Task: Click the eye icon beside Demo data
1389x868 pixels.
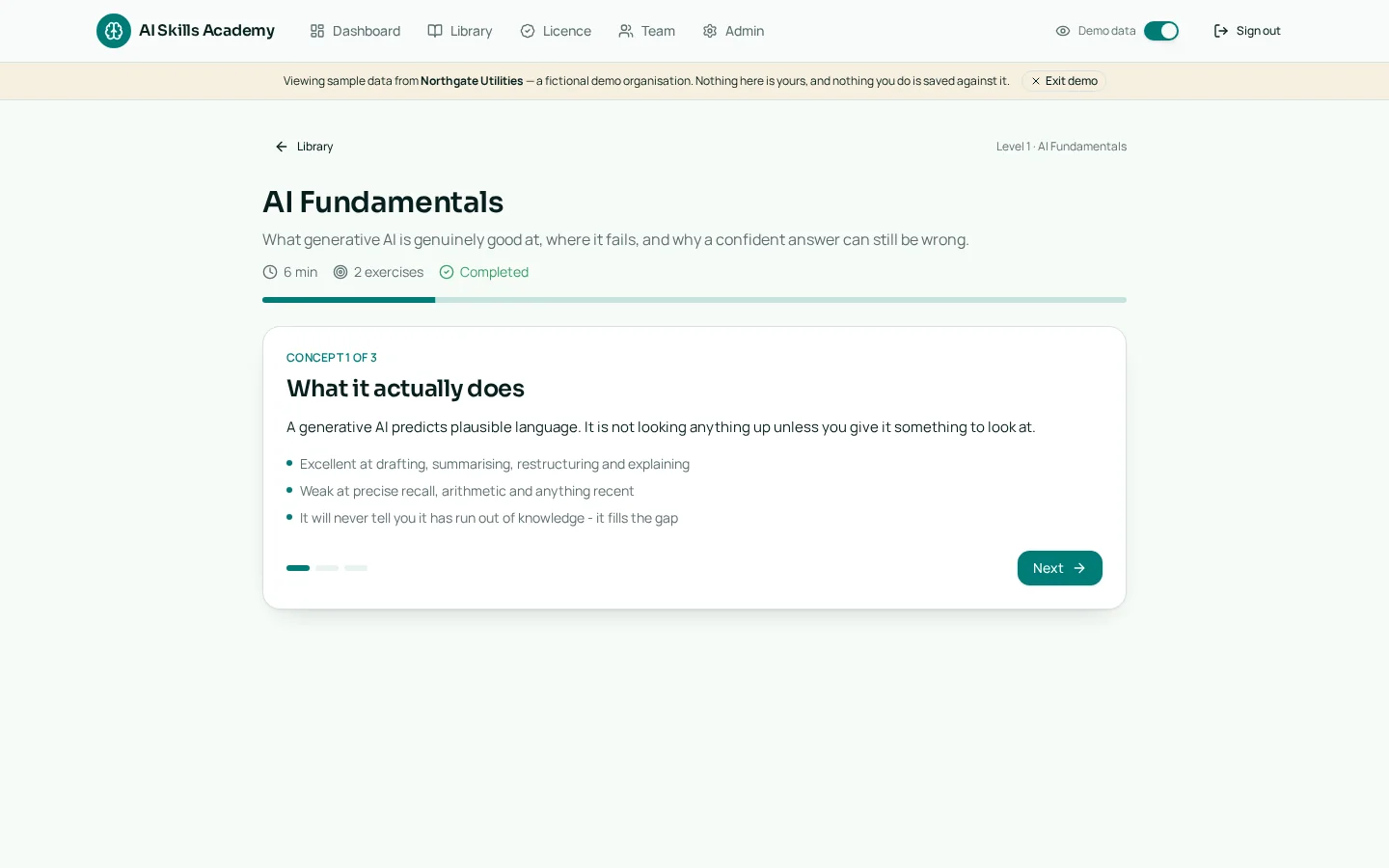Action: (1063, 31)
